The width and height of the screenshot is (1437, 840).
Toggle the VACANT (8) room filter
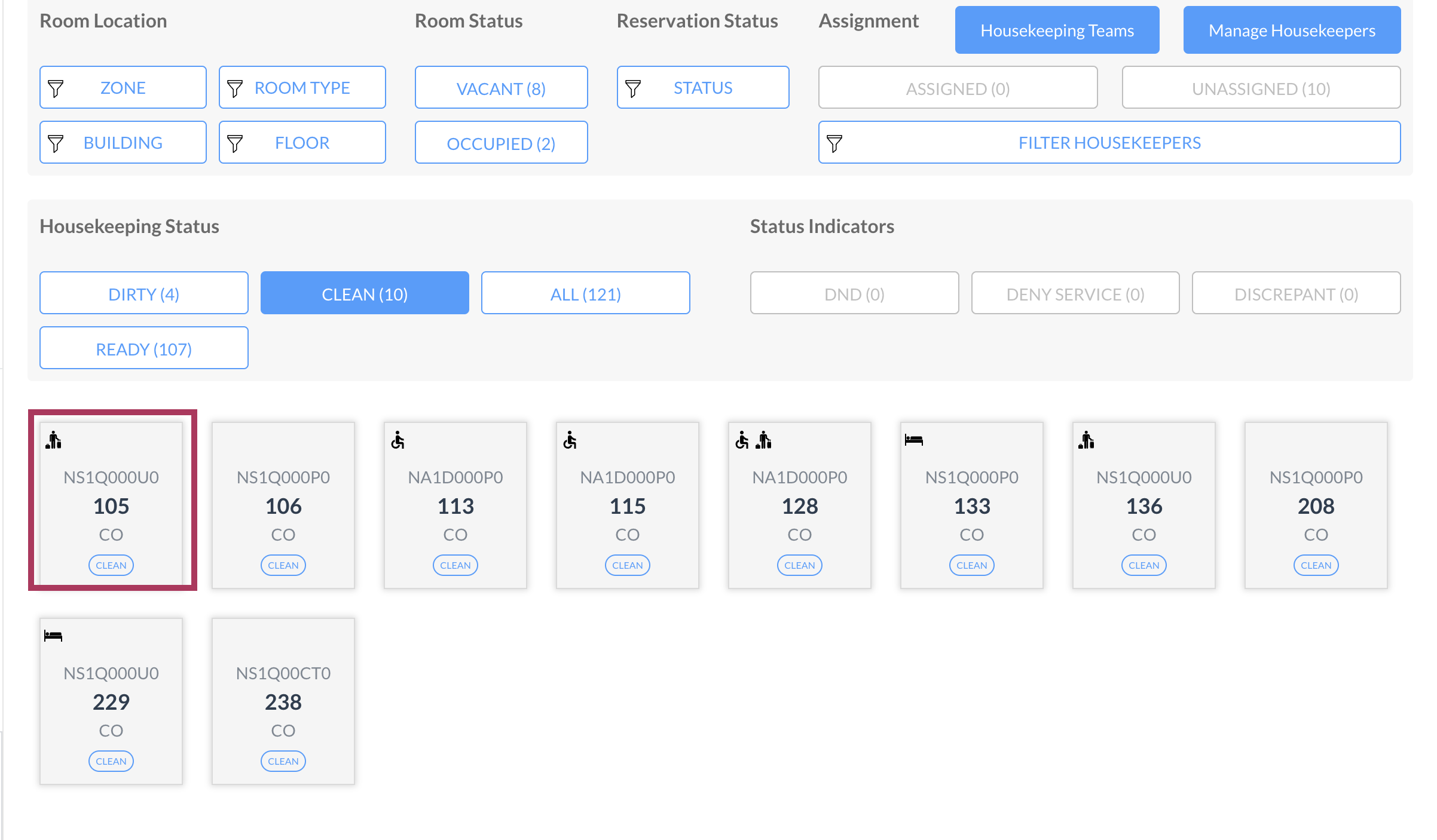tap(501, 88)
